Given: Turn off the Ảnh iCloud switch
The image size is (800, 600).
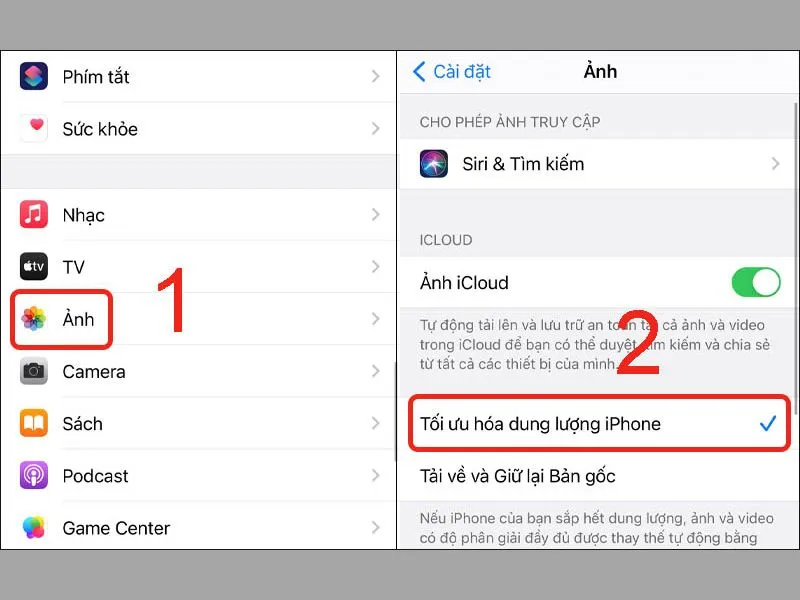Looking at the screenshot, I should tap(756, 282).
